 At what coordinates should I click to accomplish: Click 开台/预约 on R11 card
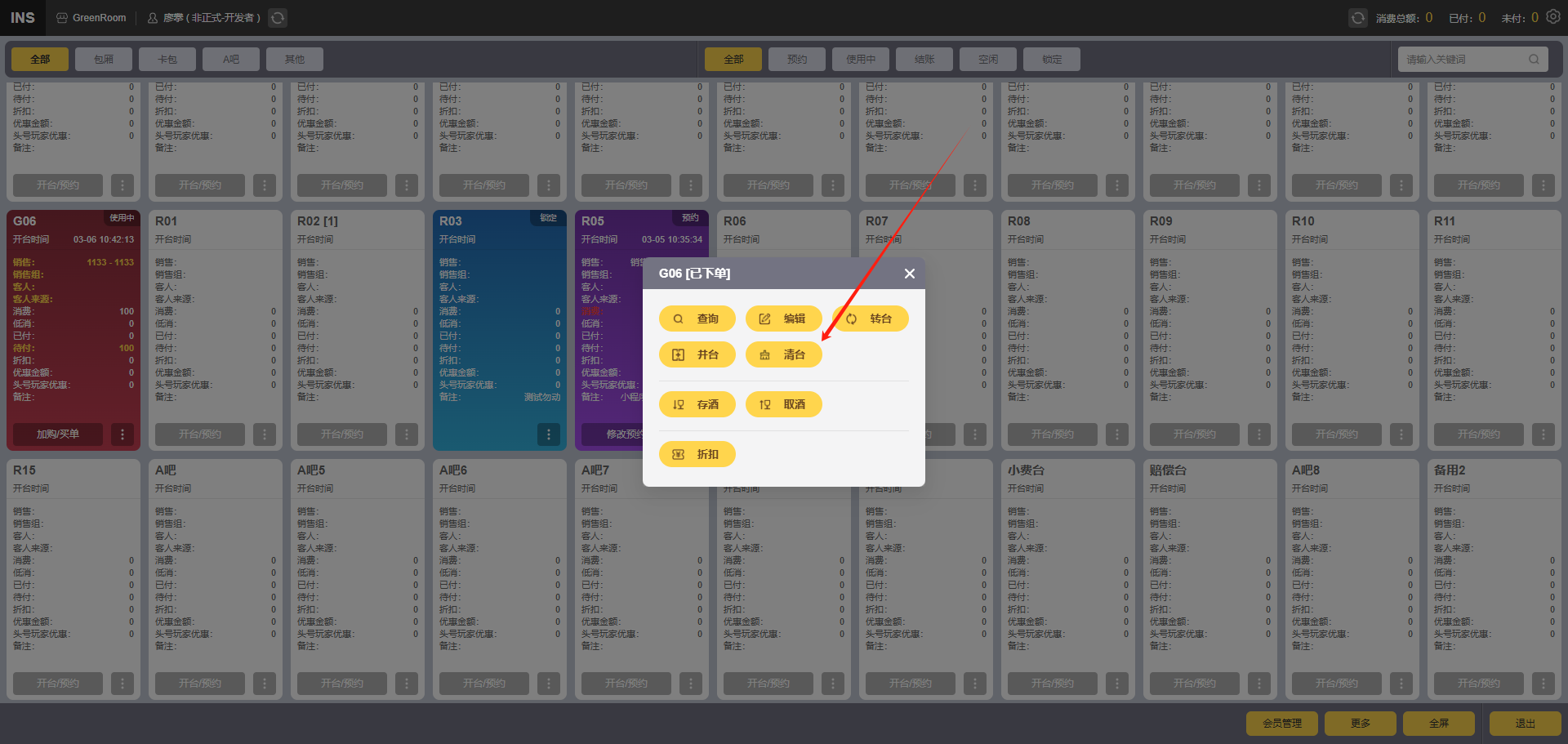tap(1479, 434)
